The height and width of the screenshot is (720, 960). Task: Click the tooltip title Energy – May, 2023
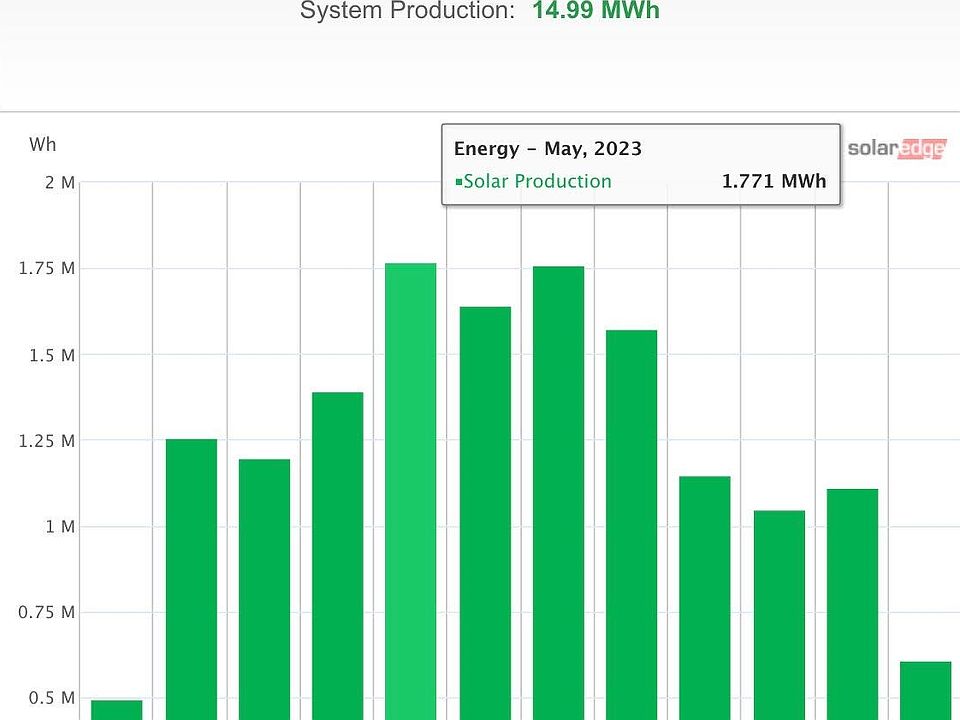click(x=547, y=149)
